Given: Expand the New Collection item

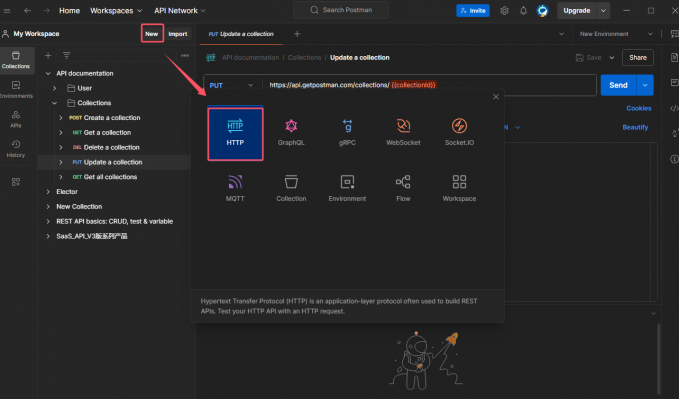Looking at the screenshot, I should click(48, 207).
